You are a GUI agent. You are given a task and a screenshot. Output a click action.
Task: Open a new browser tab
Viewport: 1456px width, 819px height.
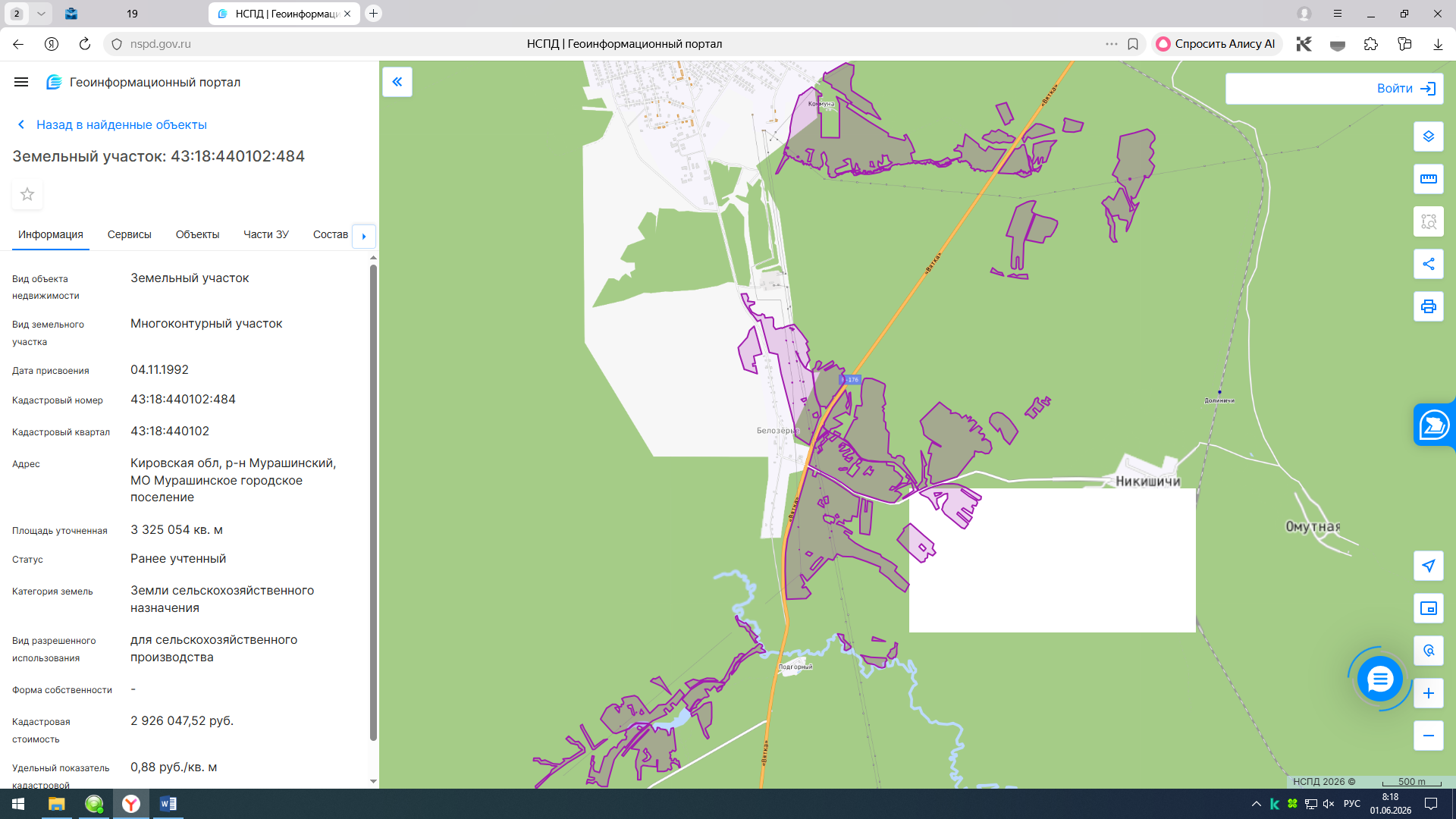point(373,14)
